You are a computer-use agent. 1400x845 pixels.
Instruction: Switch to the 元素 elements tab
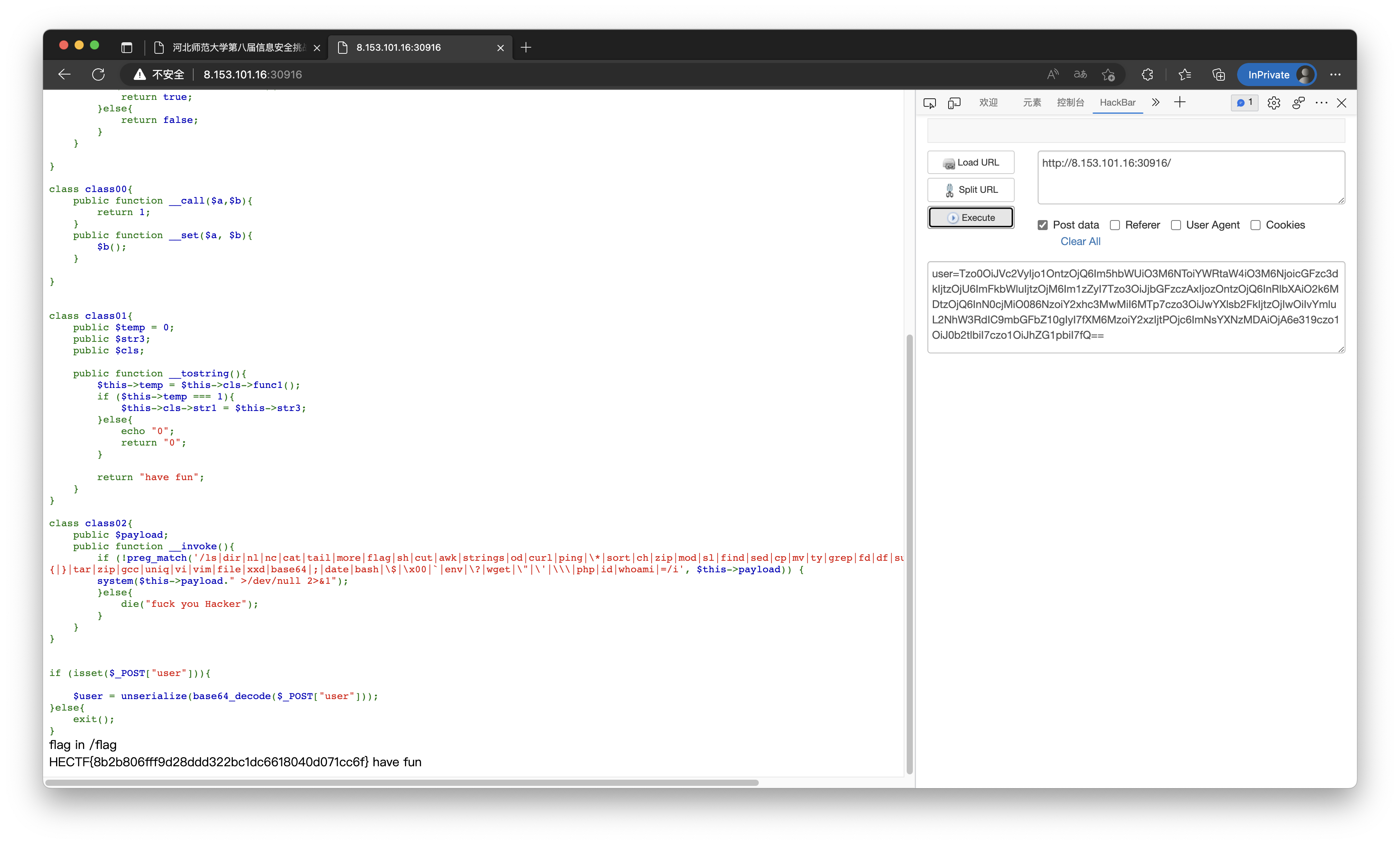coord(1032,102)
